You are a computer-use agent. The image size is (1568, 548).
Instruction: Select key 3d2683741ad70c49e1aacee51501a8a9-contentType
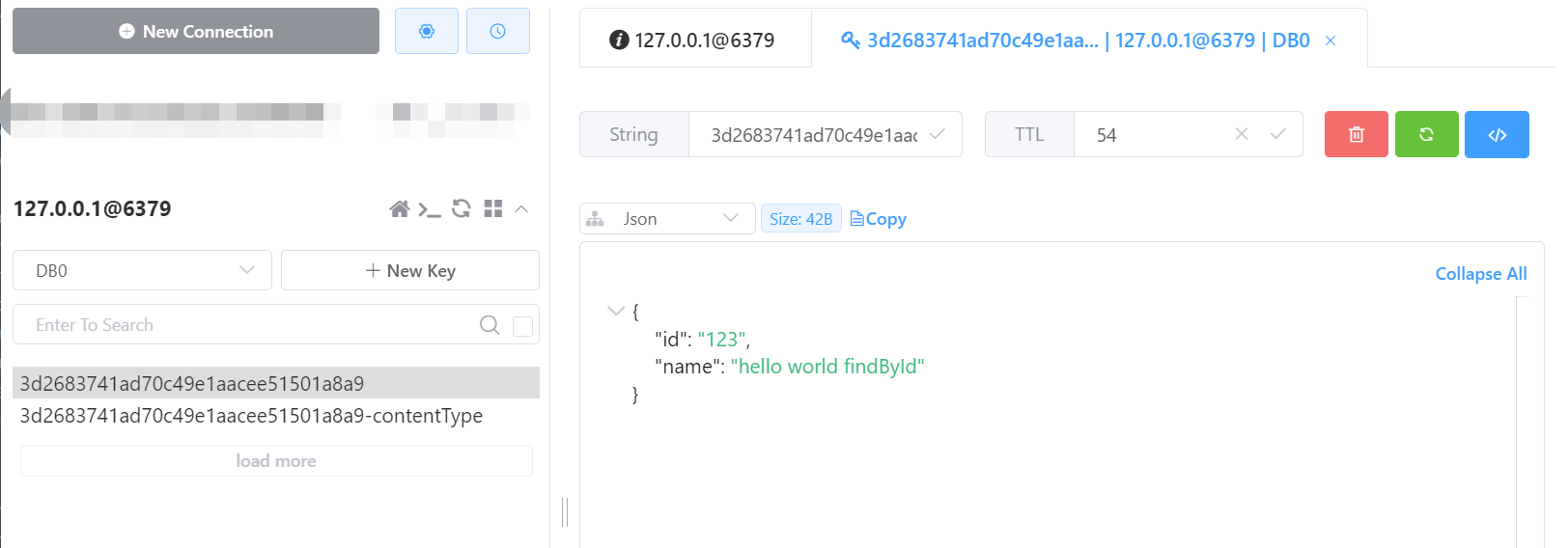251,416
